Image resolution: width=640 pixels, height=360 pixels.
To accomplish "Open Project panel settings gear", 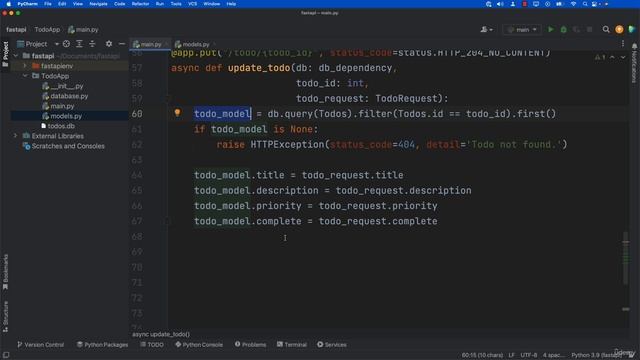I will click(x=109, y=44).
